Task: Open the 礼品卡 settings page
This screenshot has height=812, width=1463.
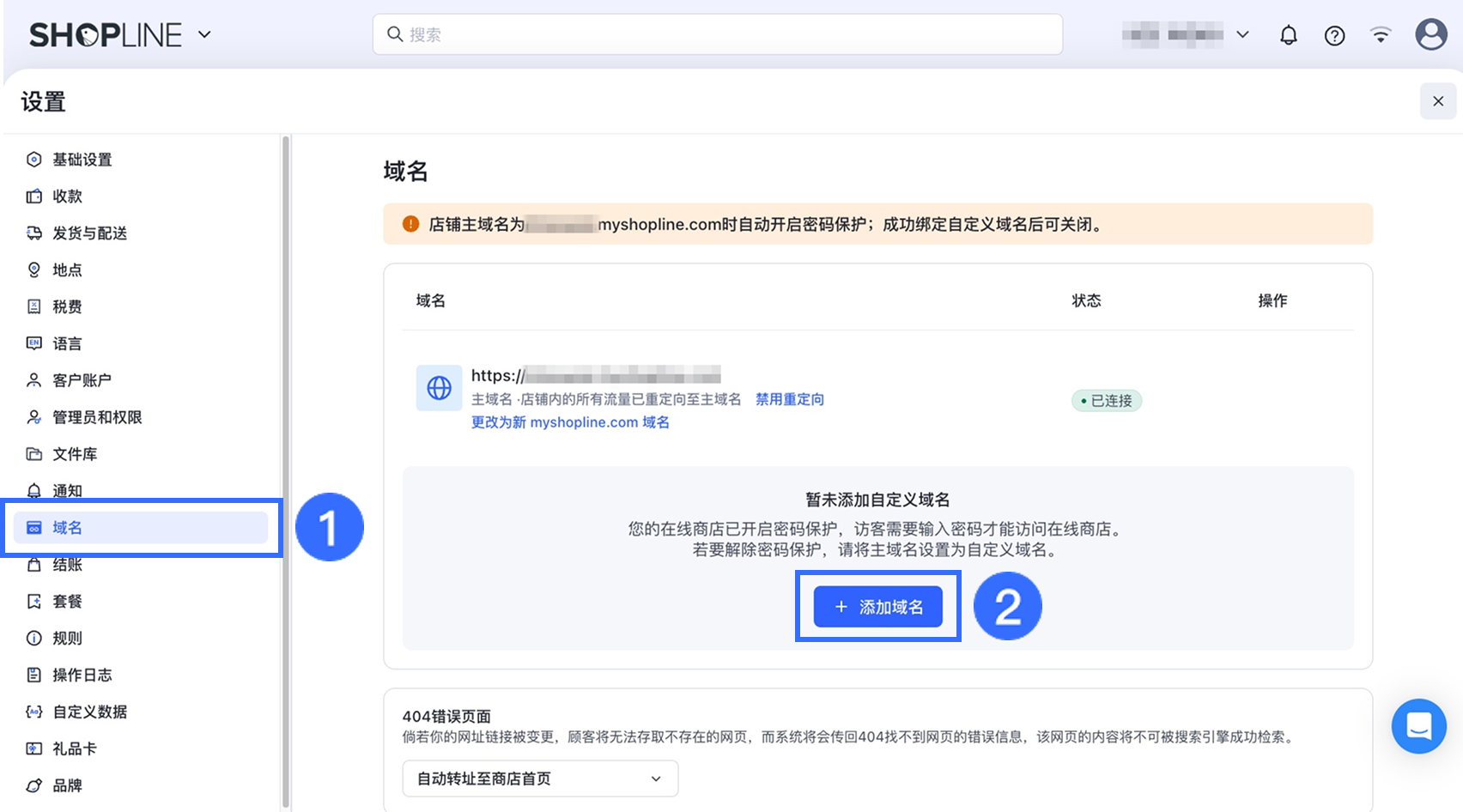Action: [x=74, y=748]
